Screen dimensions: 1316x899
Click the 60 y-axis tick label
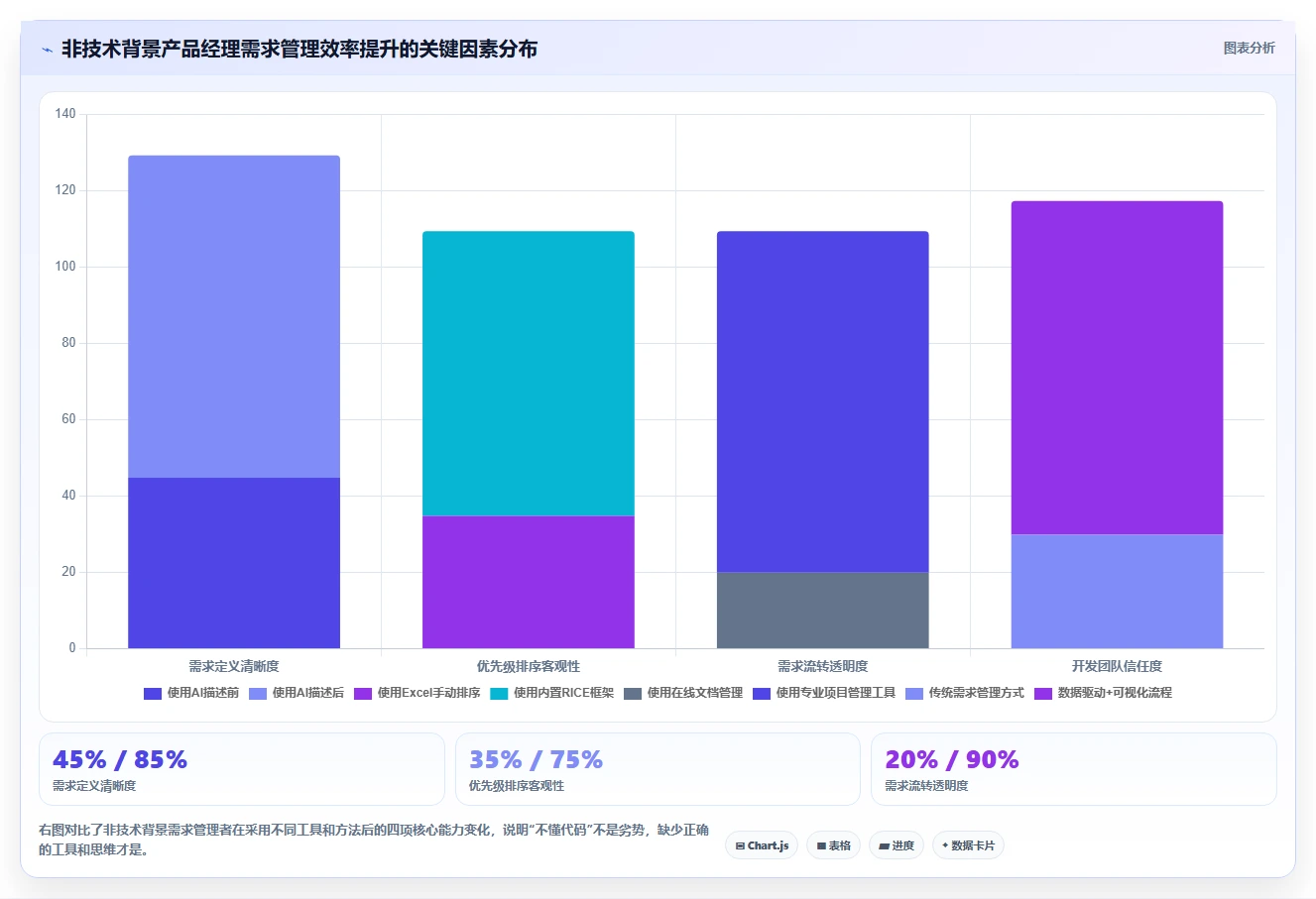pyautogui.click(x=68, y=419)
